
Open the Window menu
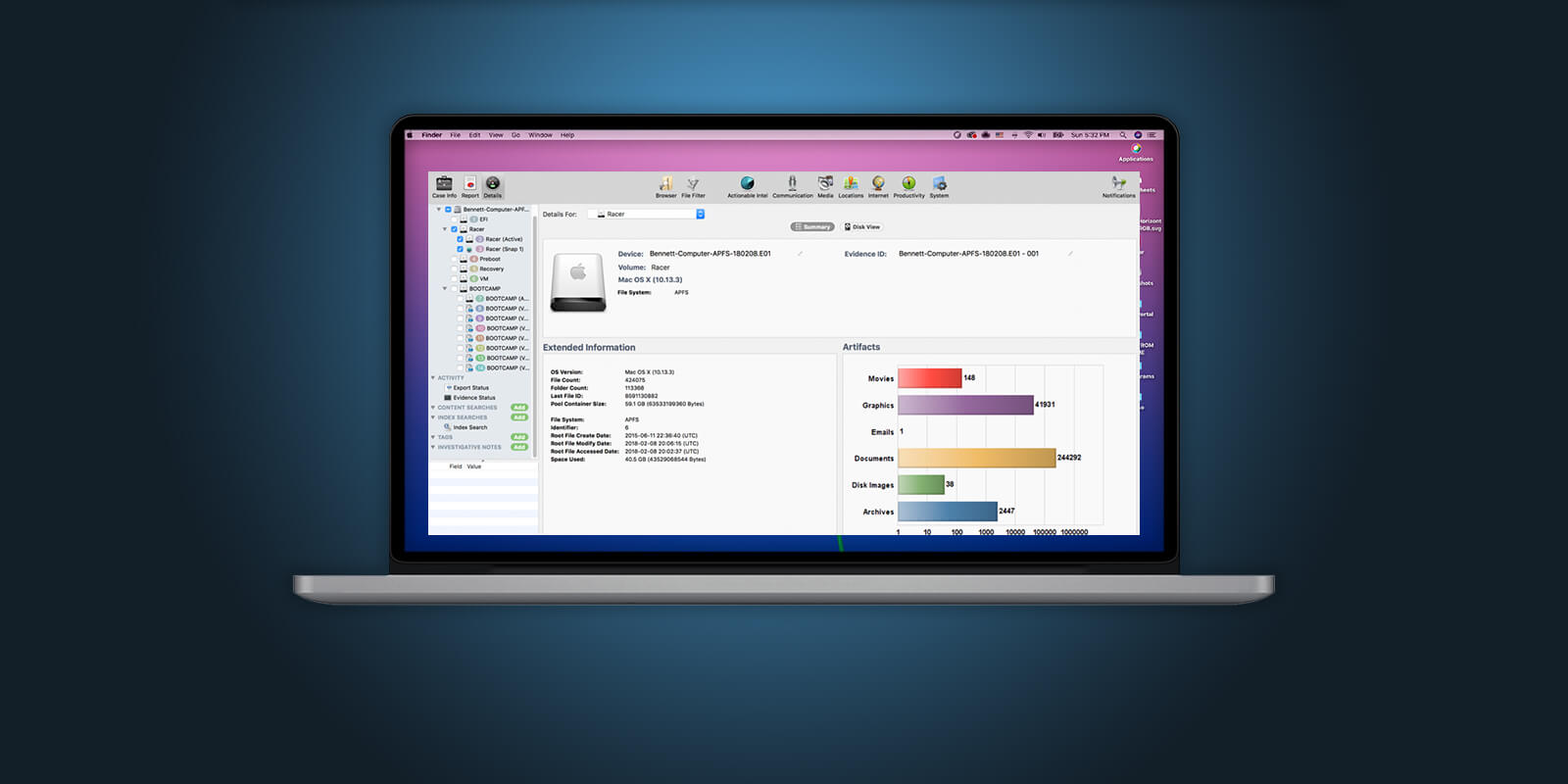pos(540,135)
